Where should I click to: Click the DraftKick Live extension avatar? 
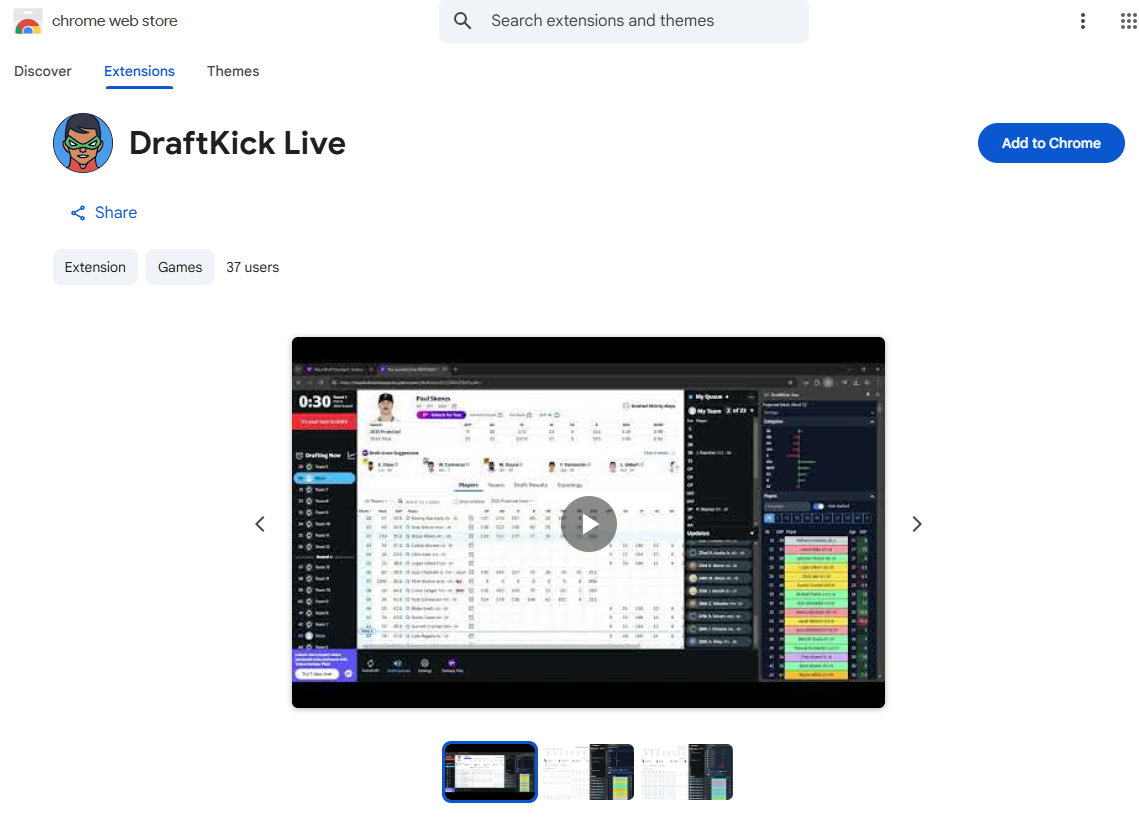pyautogui.click(x=83, y=143)
